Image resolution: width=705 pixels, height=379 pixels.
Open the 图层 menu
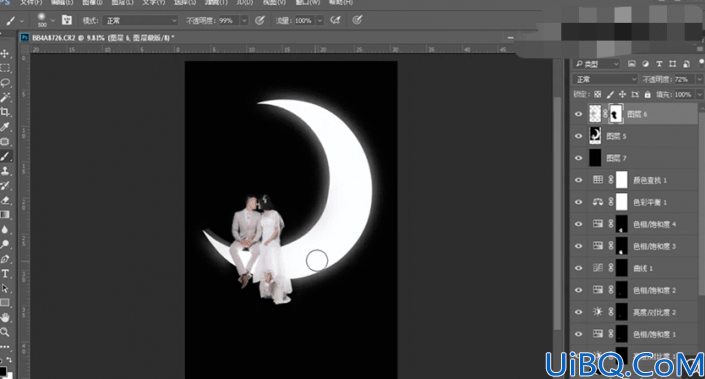point(122,3)
